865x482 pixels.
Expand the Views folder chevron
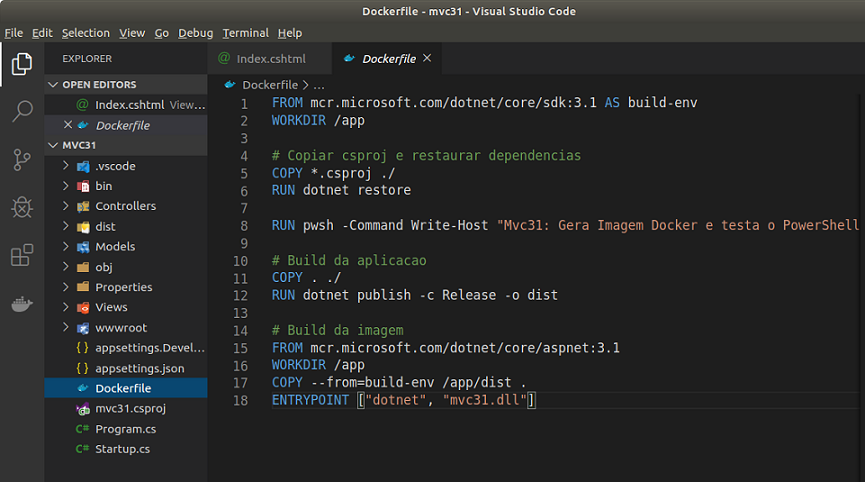(x=66, y=307)
